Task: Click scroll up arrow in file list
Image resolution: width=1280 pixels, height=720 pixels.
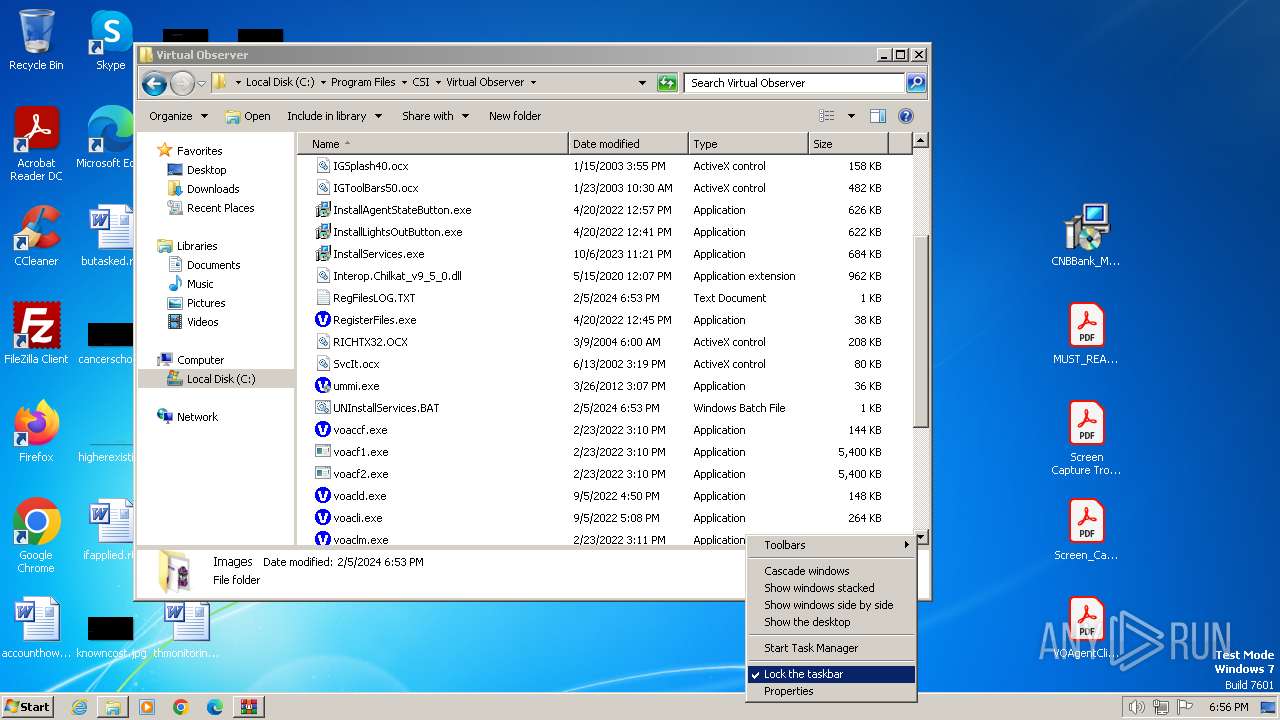Action: pyautogui.click(x=921, y=141)
